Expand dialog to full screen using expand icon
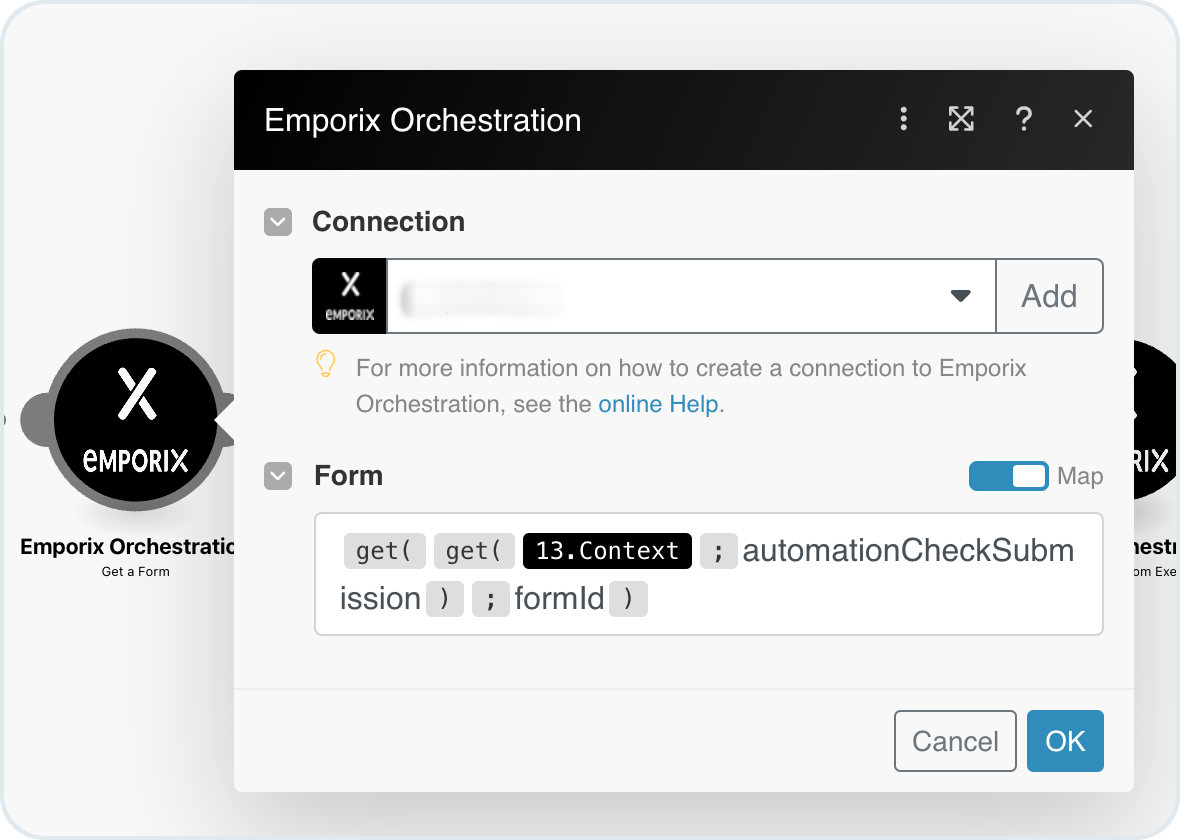The width and height of the screenshot is (1180, 840). click(x=961, y=119)
